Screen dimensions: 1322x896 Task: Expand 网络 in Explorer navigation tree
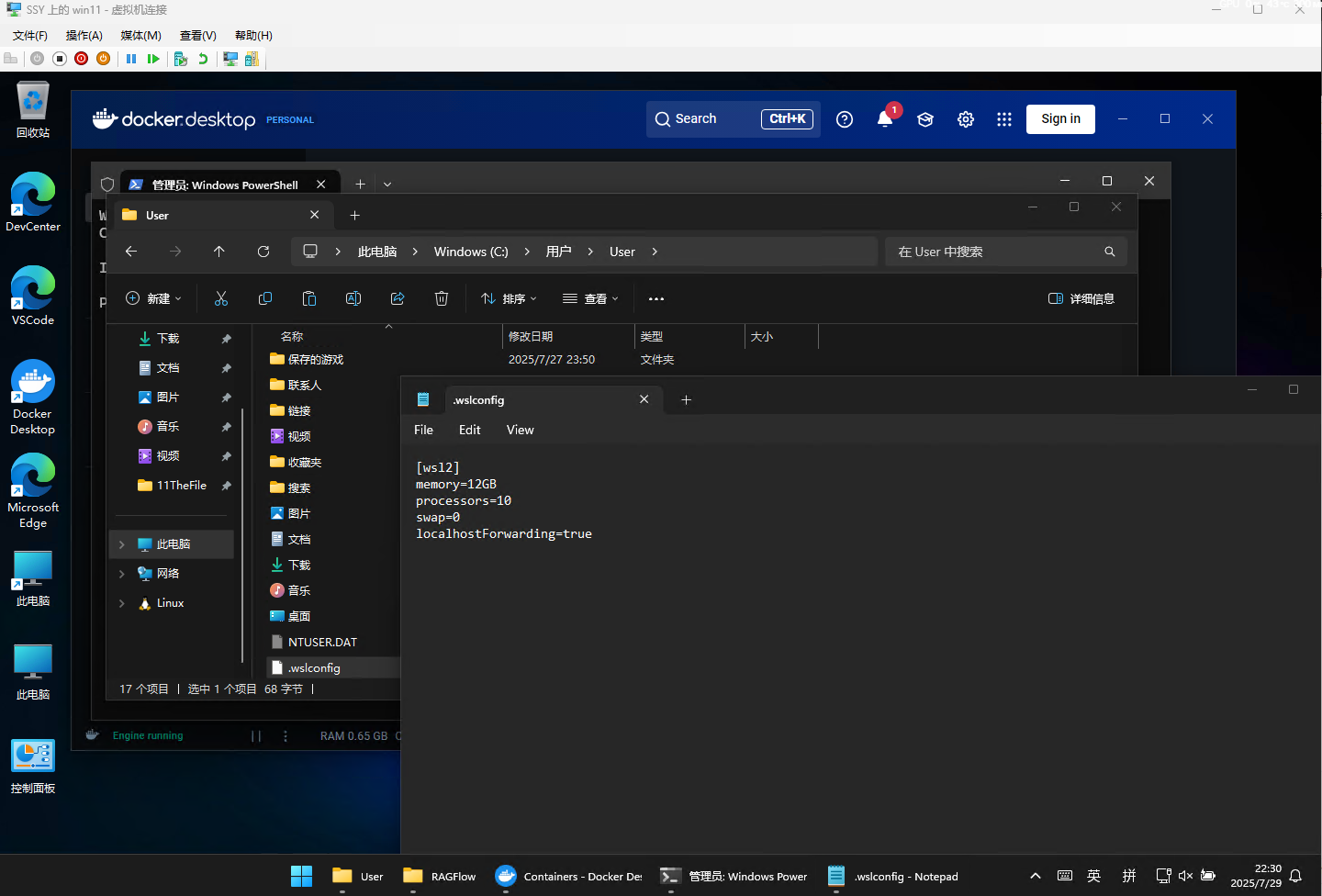pos(121,574)
